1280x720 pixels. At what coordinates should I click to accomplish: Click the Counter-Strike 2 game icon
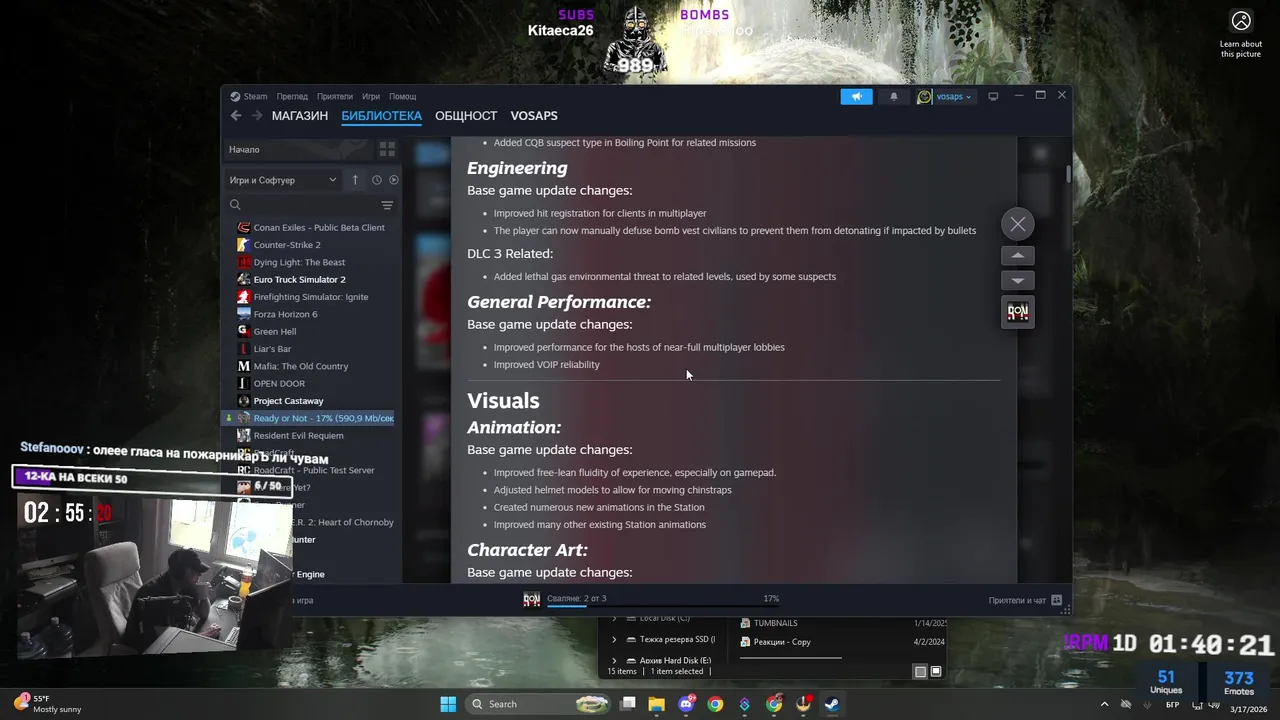pyautogui.click(x=244, y=245)
